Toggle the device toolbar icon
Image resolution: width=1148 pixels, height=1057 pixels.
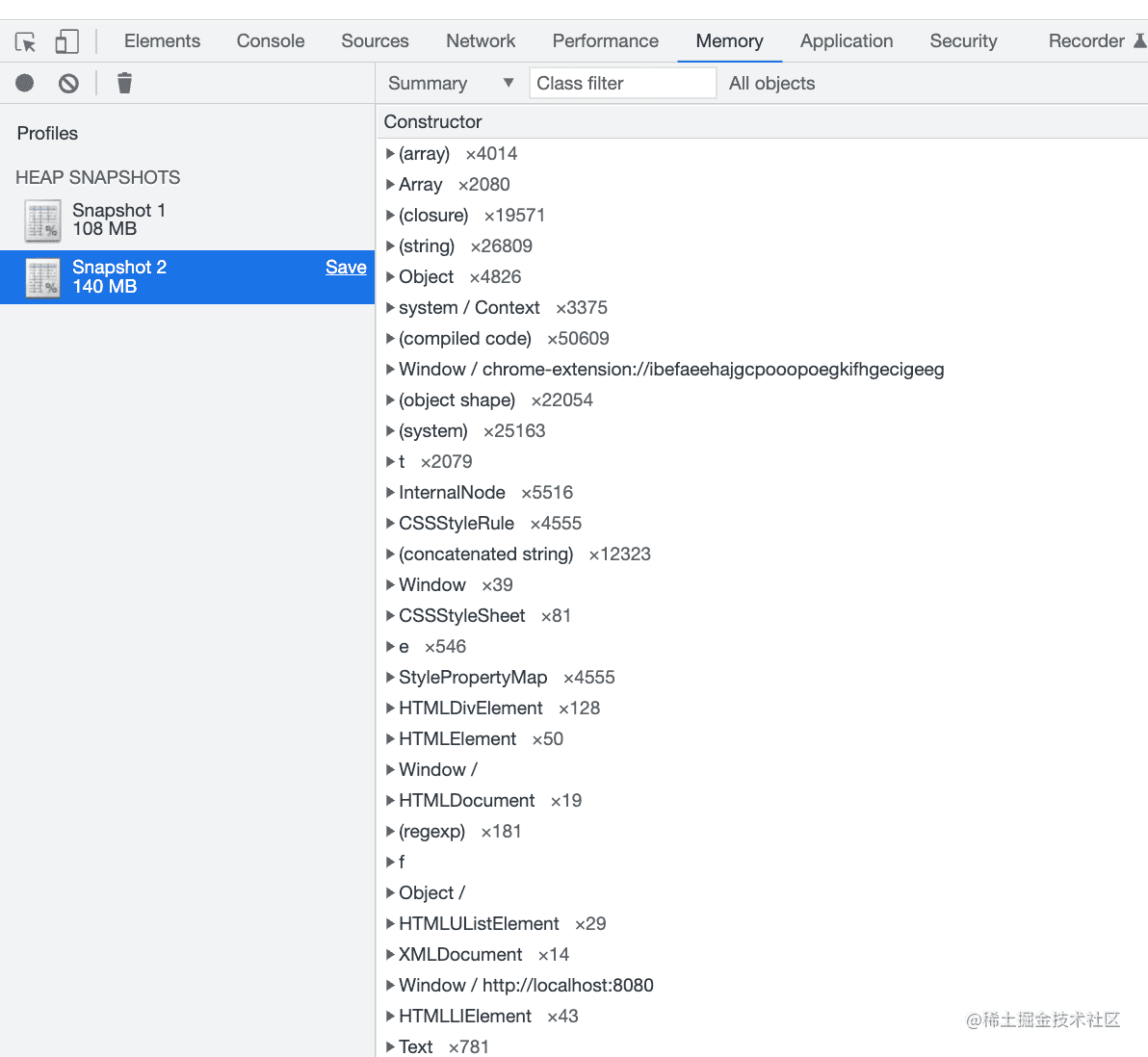[66, 41]
